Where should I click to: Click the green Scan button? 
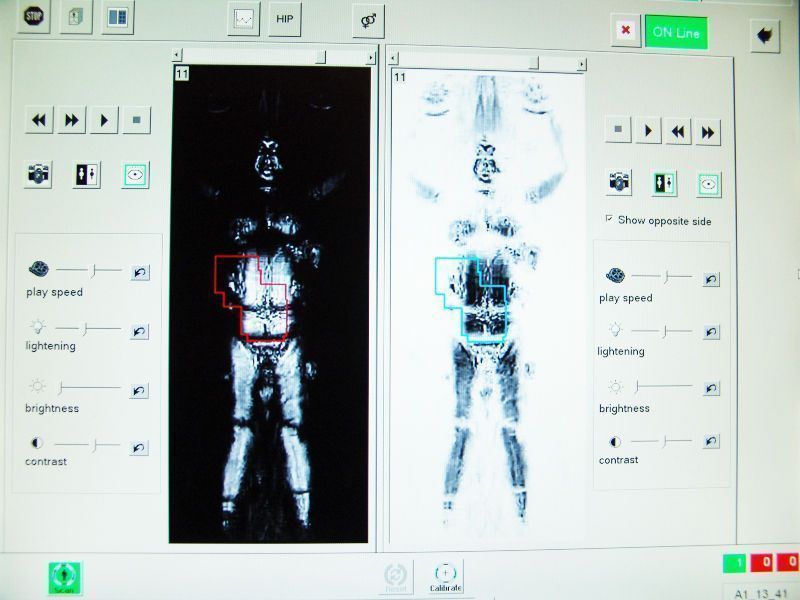coord(64,578)
